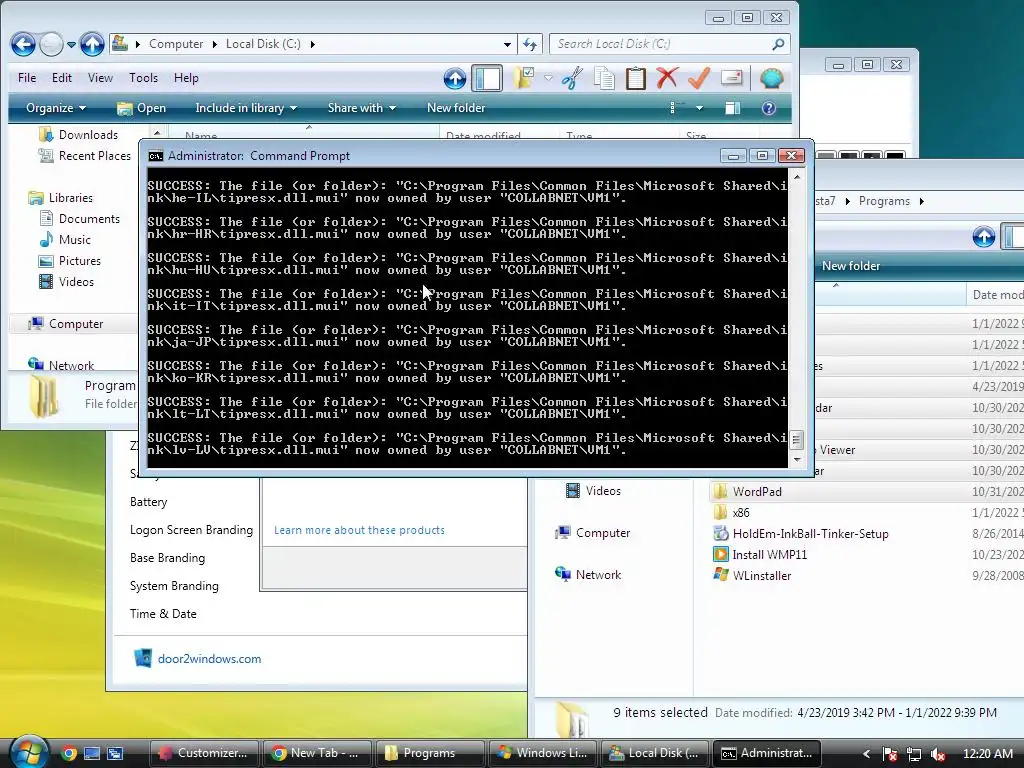Click blue Up button in Programs window

point(984,236)
